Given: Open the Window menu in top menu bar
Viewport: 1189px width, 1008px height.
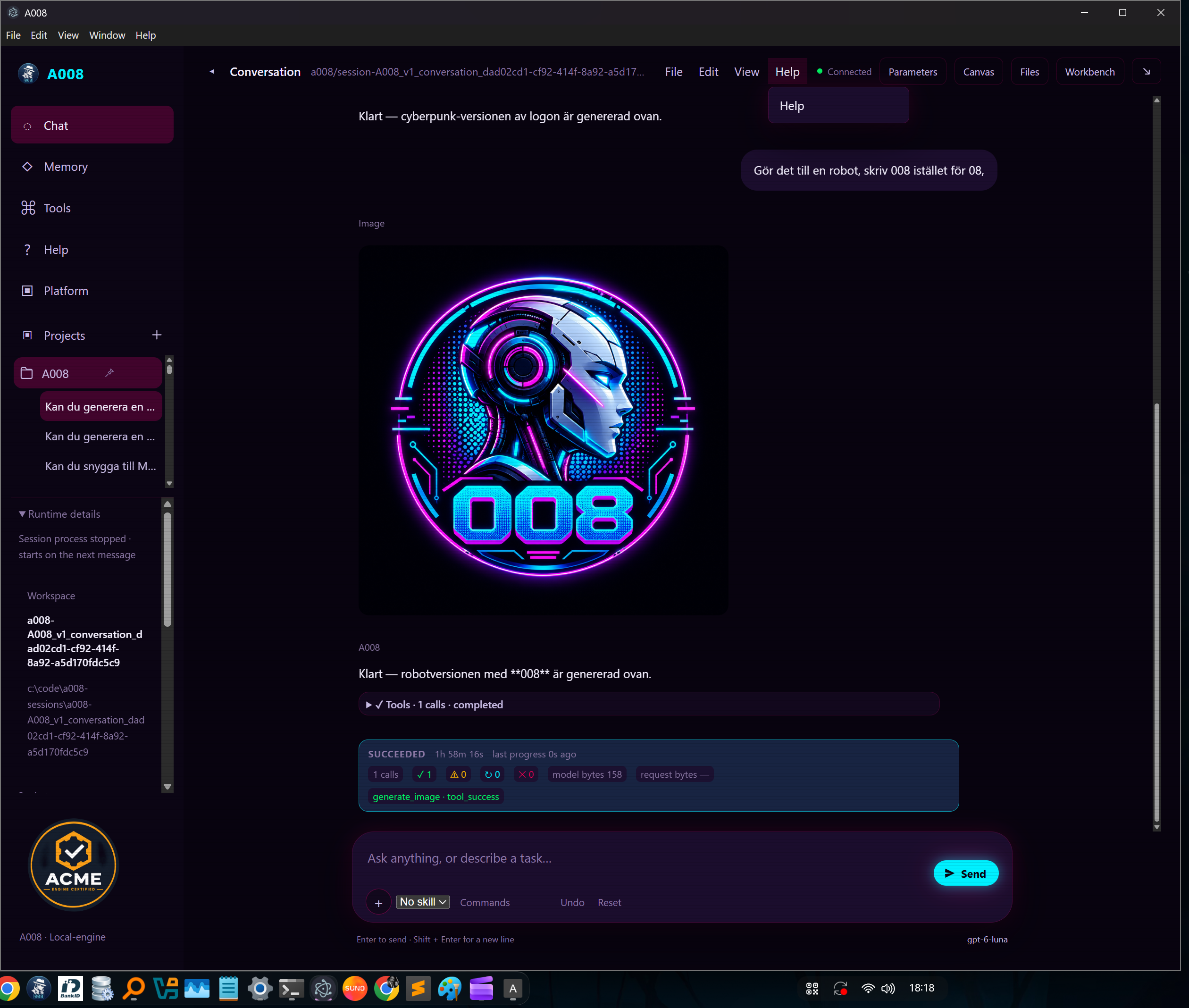Looking at the screenshot, I should [107, 35].
